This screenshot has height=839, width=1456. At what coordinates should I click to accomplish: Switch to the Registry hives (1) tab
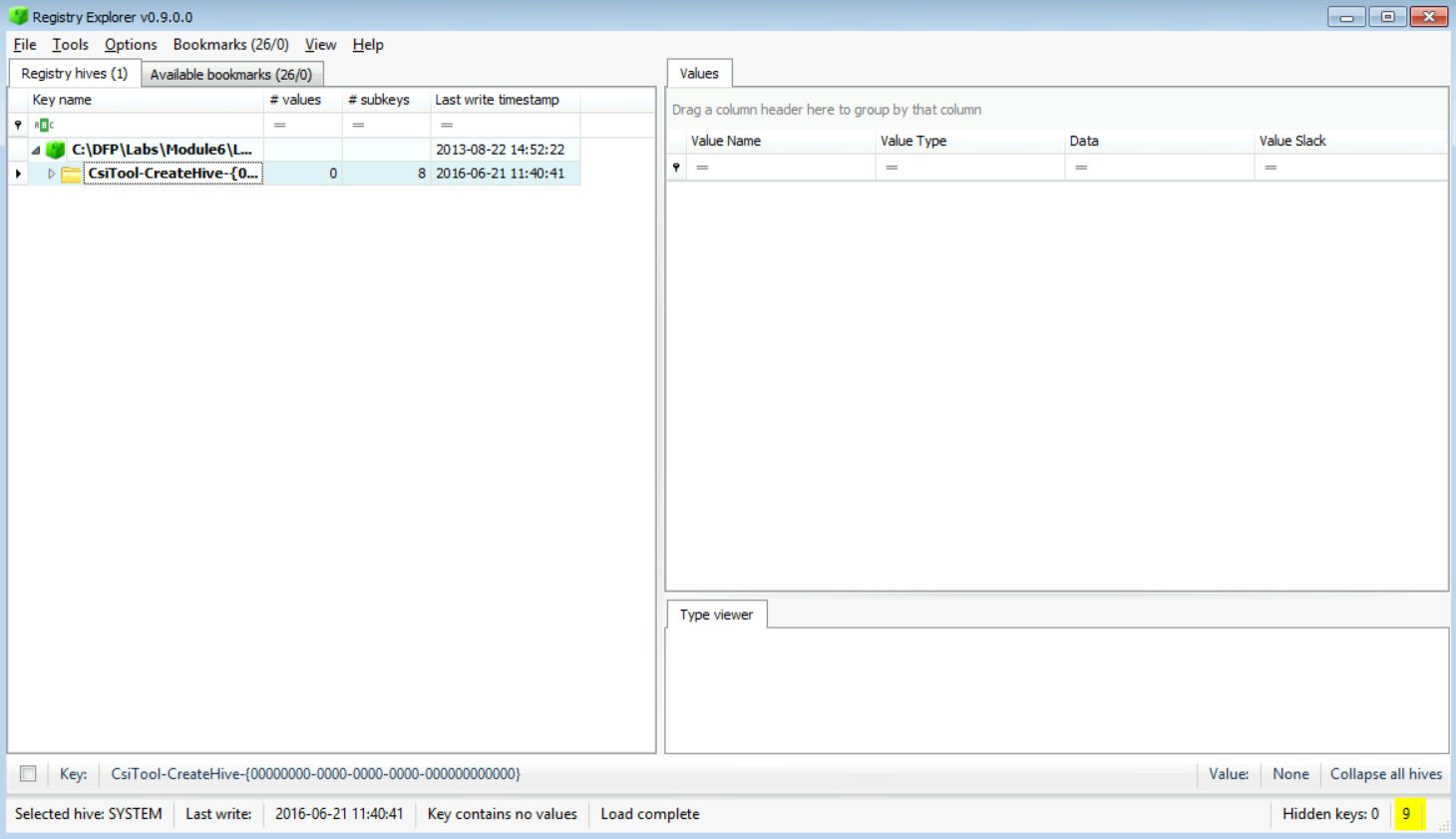75,74
